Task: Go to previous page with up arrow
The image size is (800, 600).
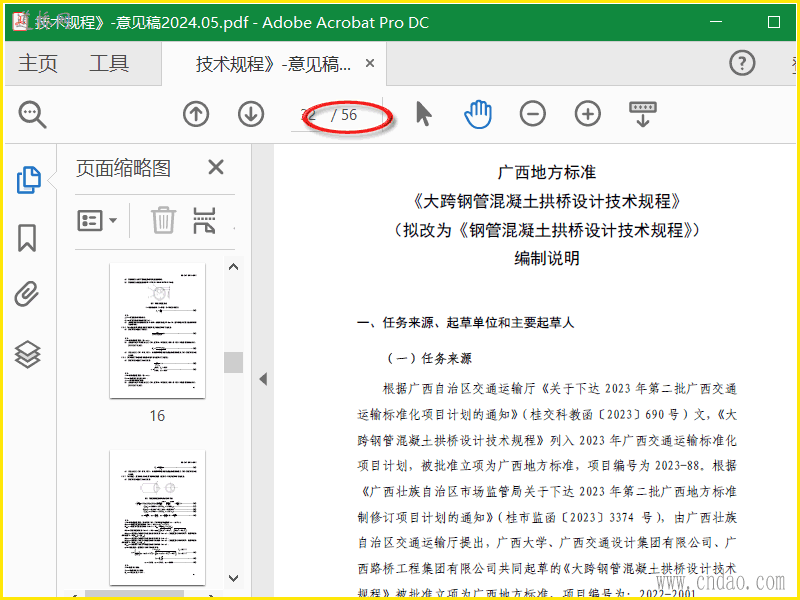Action: point(196,114)
